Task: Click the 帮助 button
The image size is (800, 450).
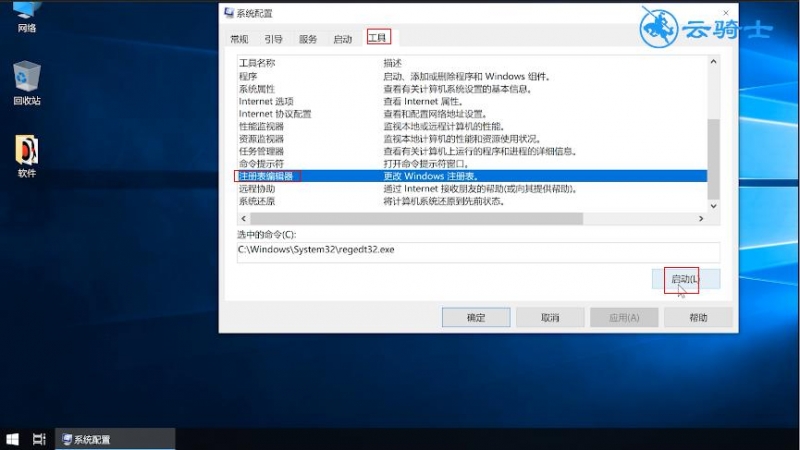Action: (698, 317)
